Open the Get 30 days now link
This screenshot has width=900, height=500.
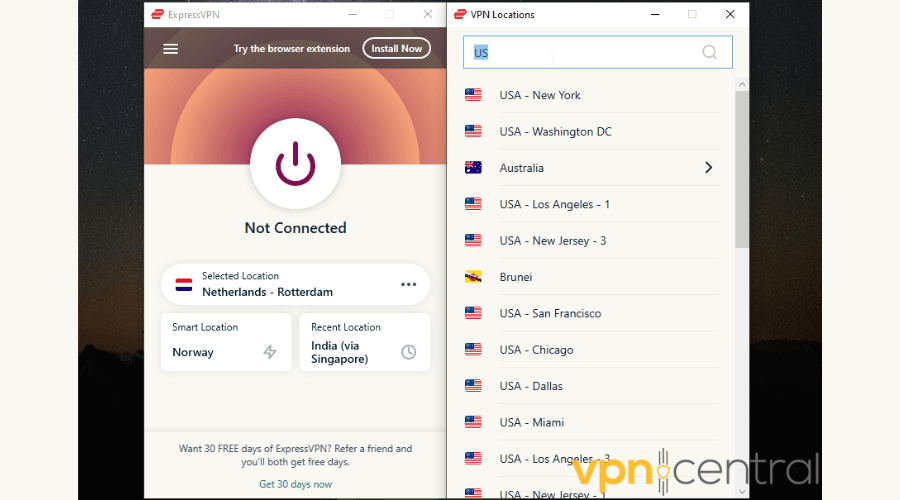point(296,484)
